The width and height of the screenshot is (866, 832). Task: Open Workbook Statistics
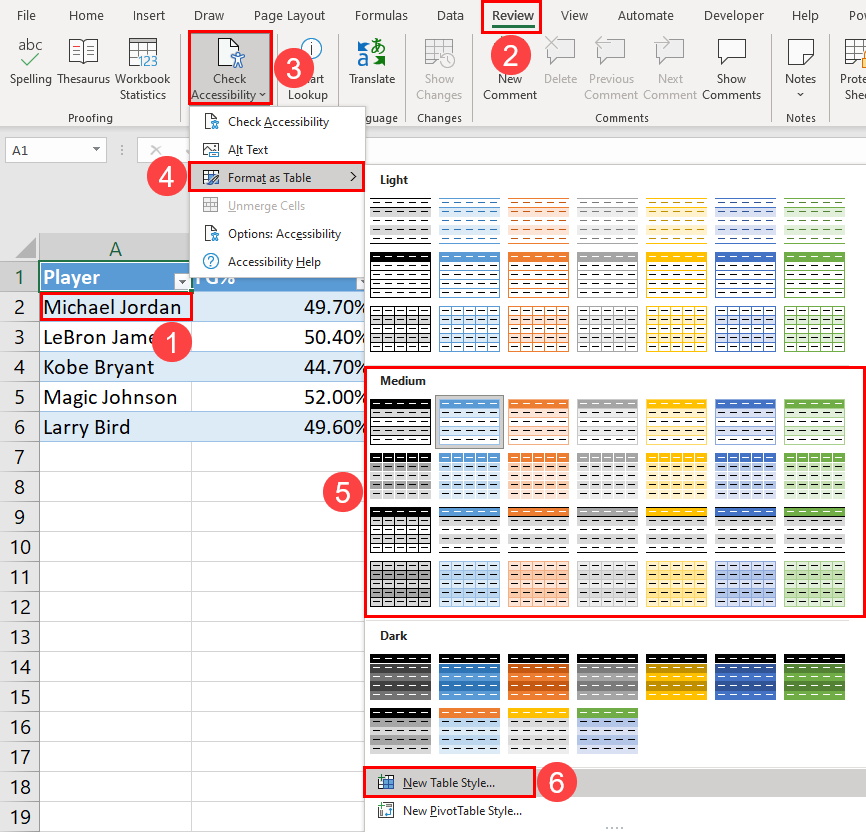coord(142,69)
